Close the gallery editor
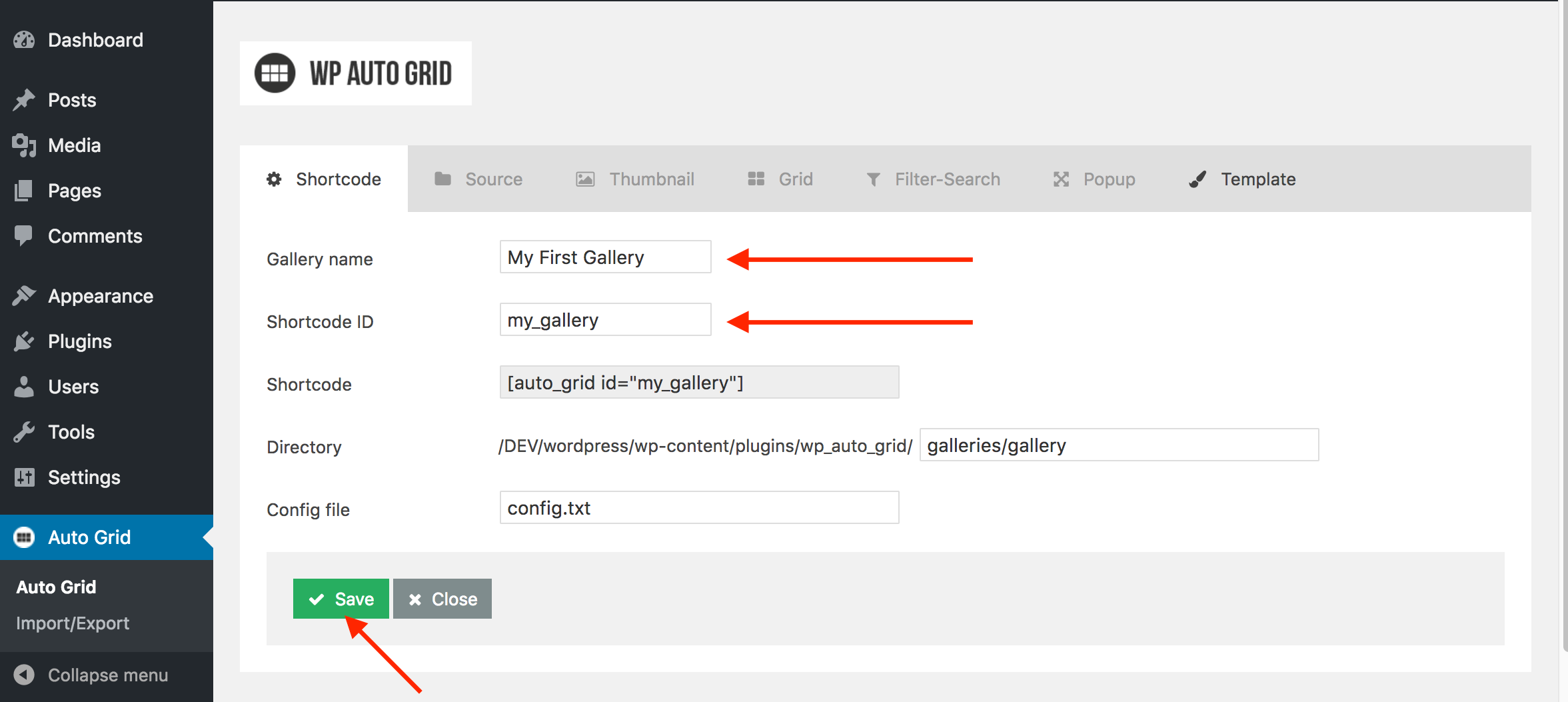The height and width of the screenshot is (702, 1568). coord(442,599)
